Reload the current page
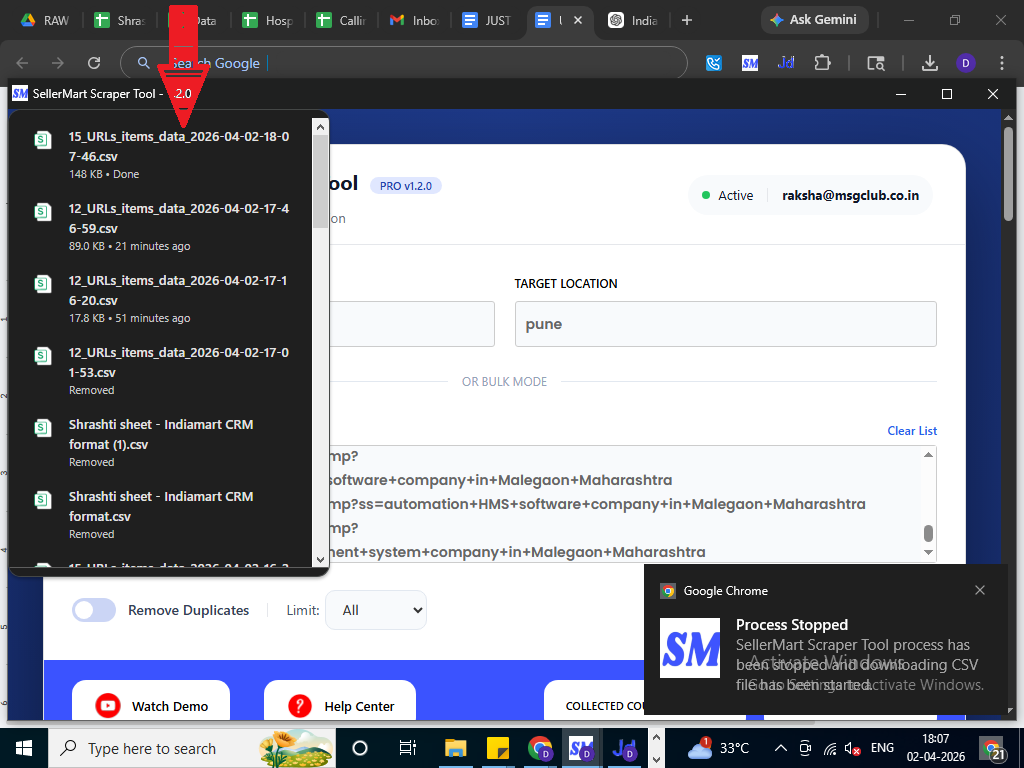This screenshot has width=1024, height=768. click(94, 63)
